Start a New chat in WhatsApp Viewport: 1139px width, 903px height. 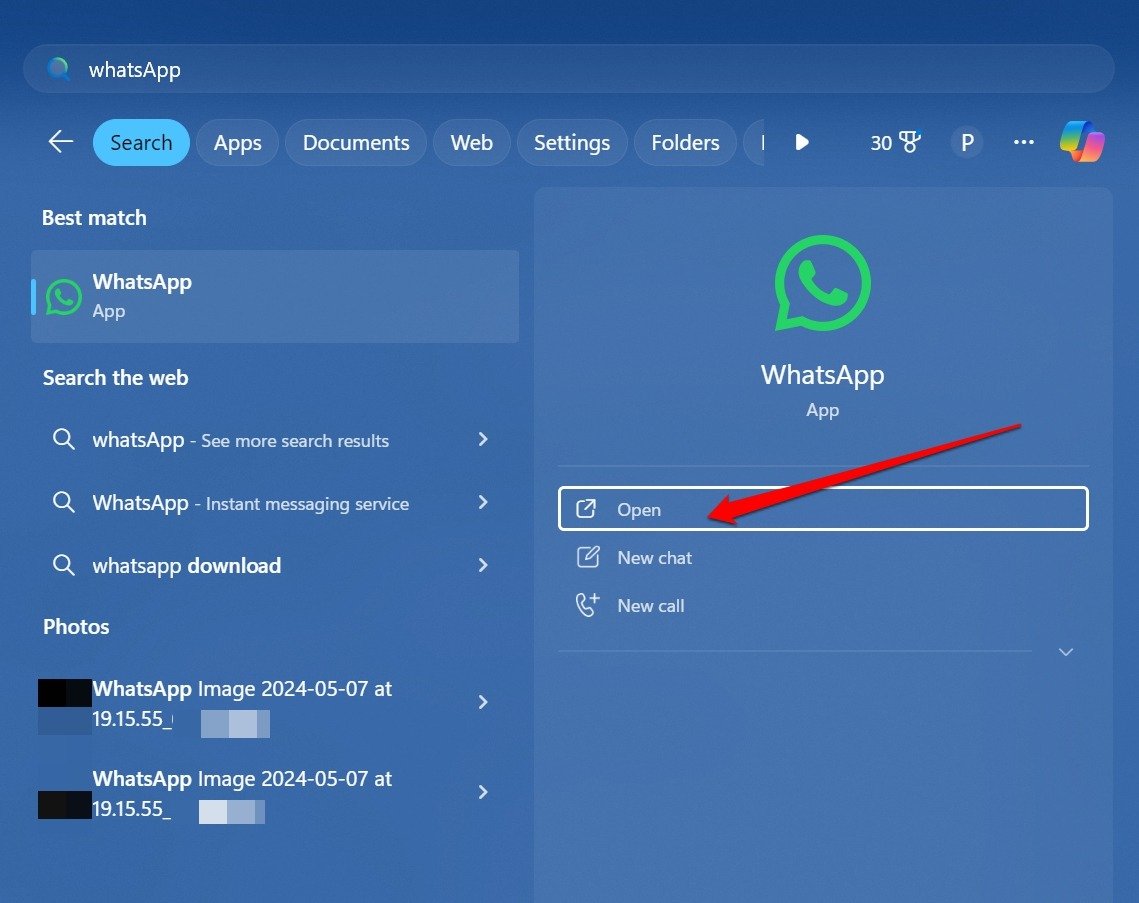pos(654,557)
